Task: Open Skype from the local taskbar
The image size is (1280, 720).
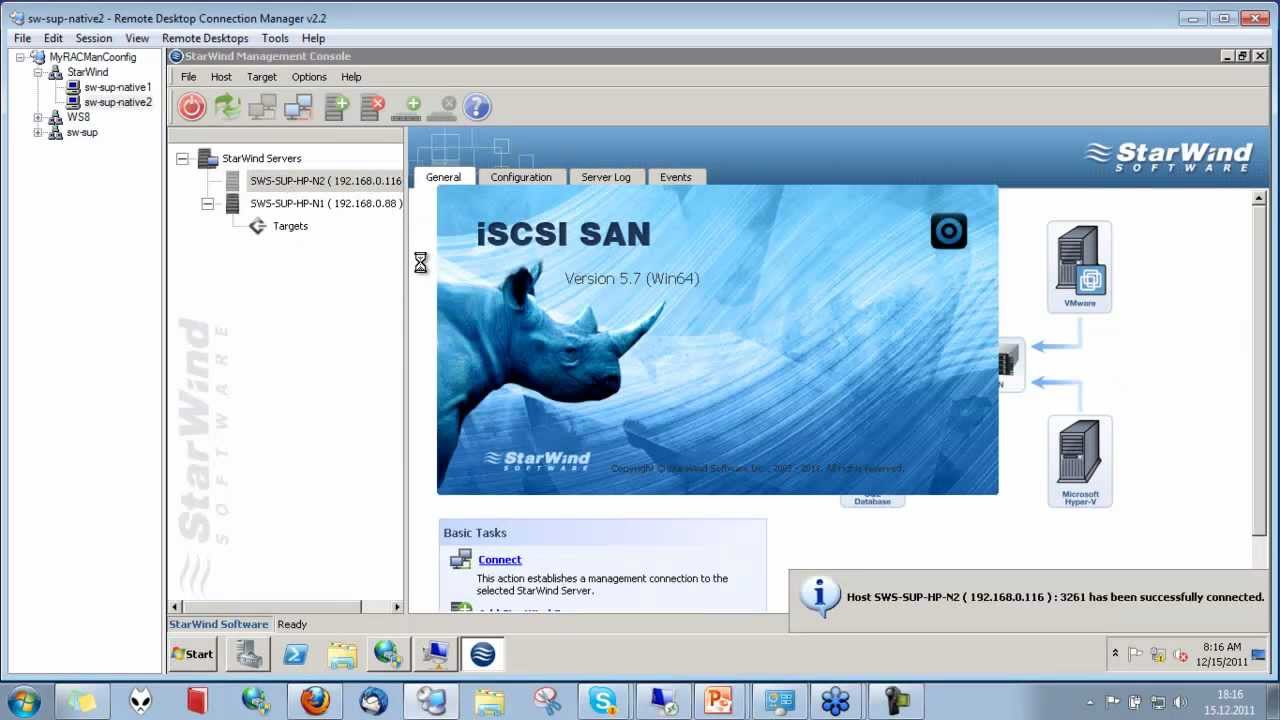Action: pyautogui.click(x=603, y=701)
